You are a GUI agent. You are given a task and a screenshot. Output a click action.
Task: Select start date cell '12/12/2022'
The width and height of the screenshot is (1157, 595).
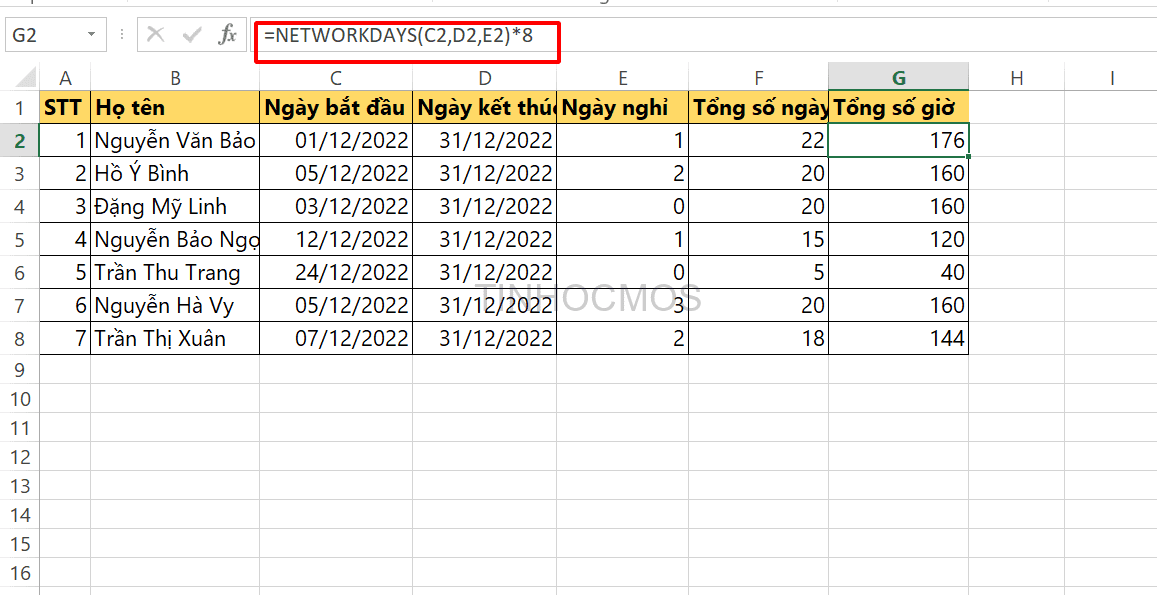tap(336, 239)
